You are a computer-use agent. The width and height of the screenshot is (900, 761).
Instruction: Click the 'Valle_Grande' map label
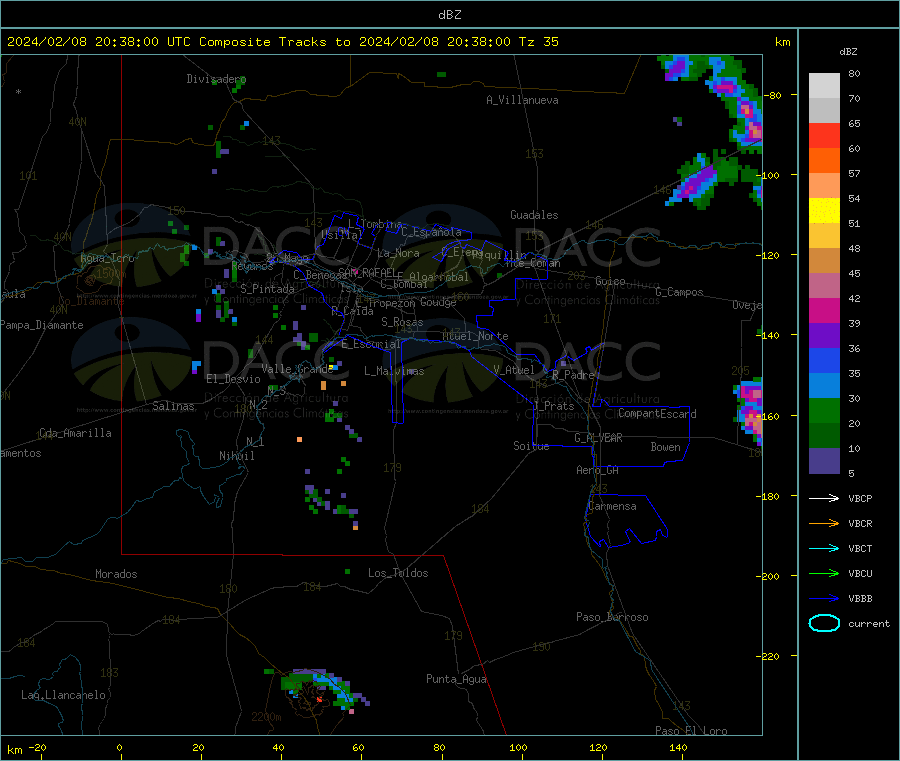297,369
